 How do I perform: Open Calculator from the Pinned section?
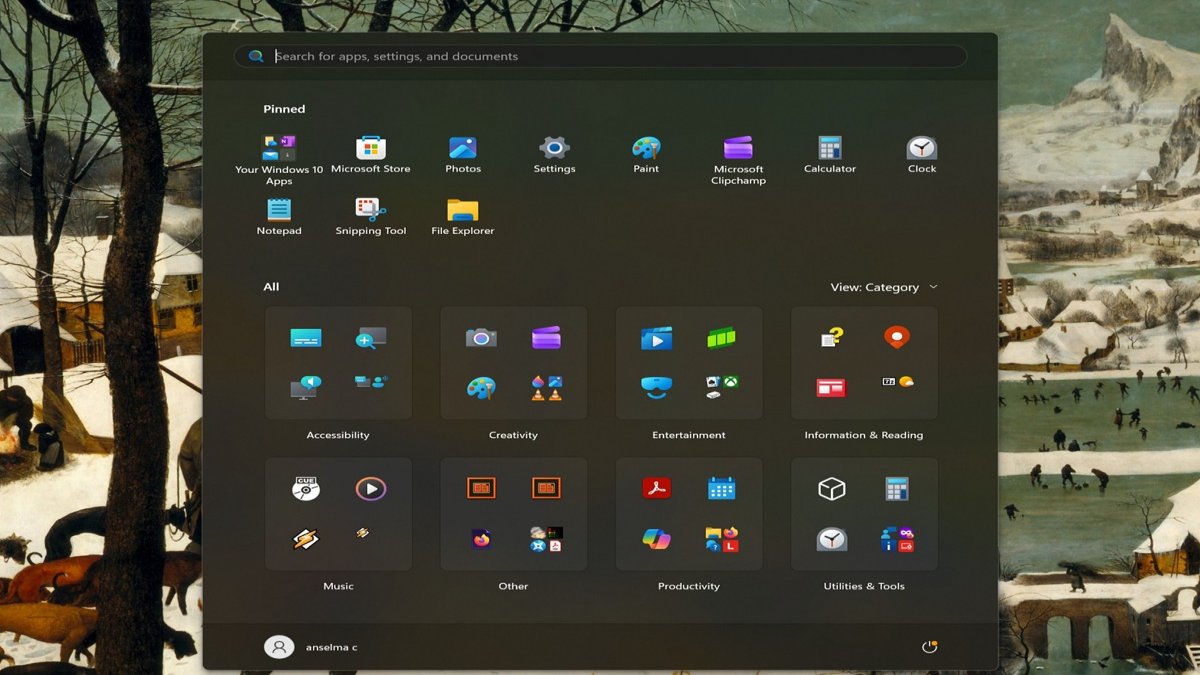[830, 155]
